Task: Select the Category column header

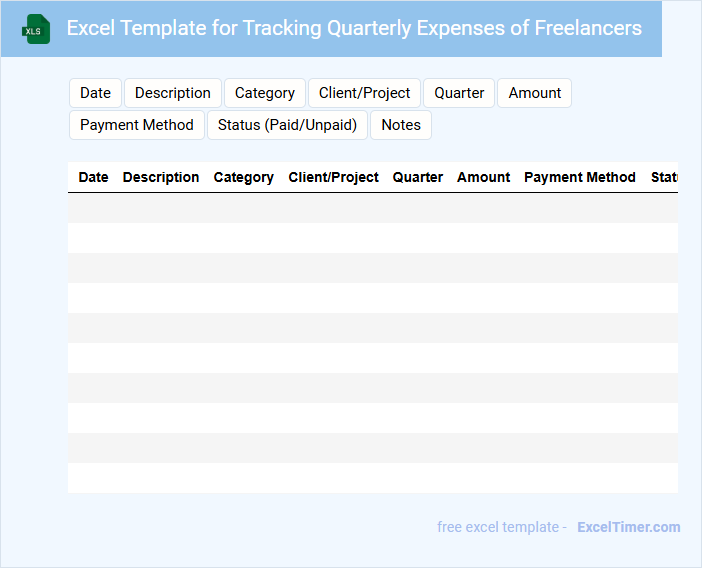Action: point(244,177)
